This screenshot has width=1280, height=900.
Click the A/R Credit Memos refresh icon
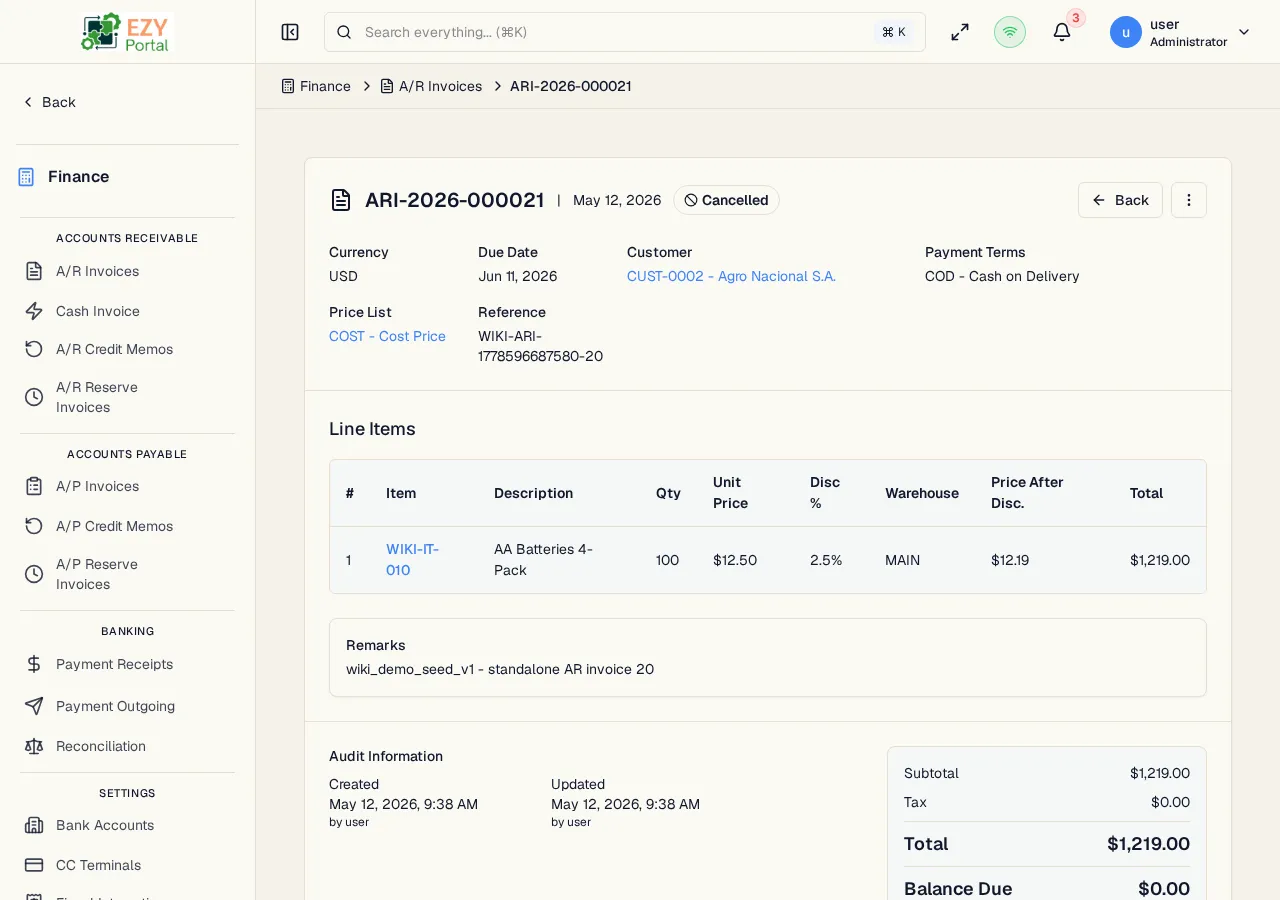34,349
